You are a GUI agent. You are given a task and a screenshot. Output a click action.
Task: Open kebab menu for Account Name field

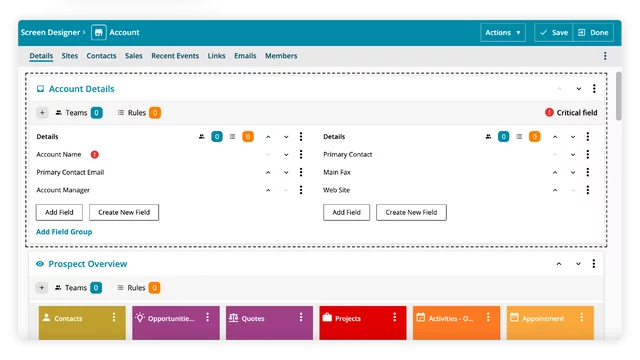(x=301, y=154)
